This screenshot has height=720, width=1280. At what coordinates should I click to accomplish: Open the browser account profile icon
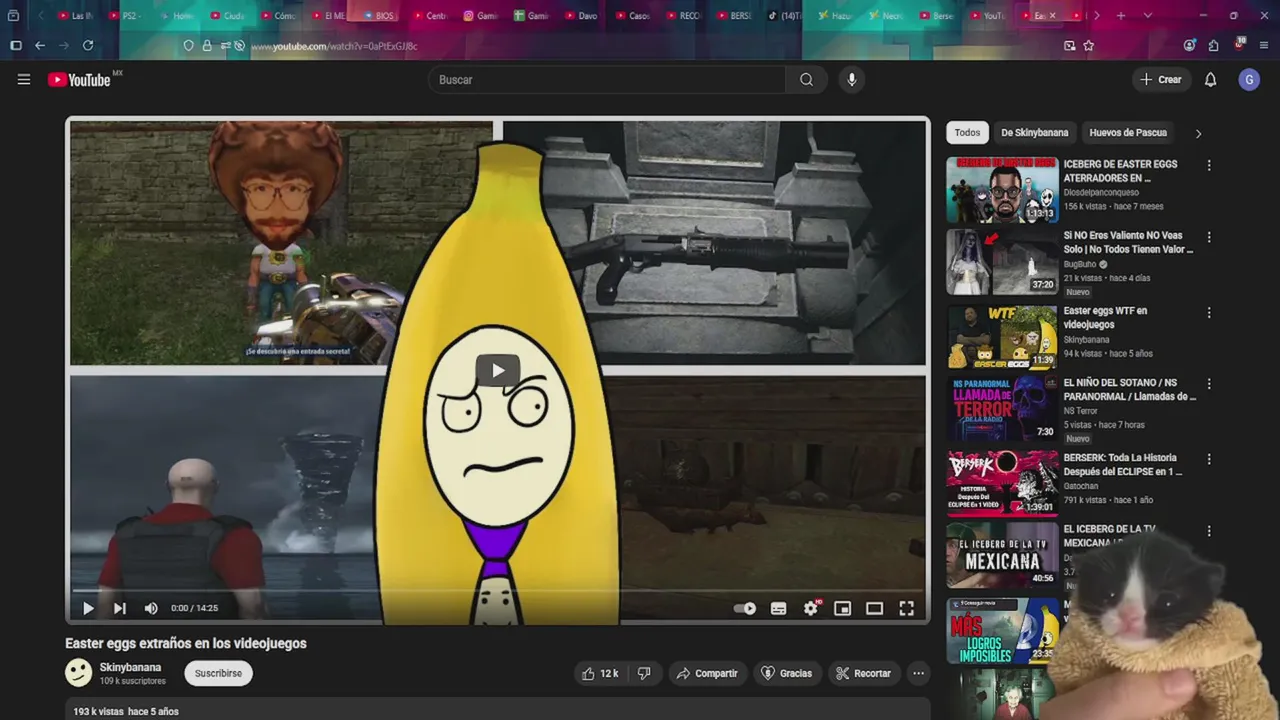point(1189,46)
